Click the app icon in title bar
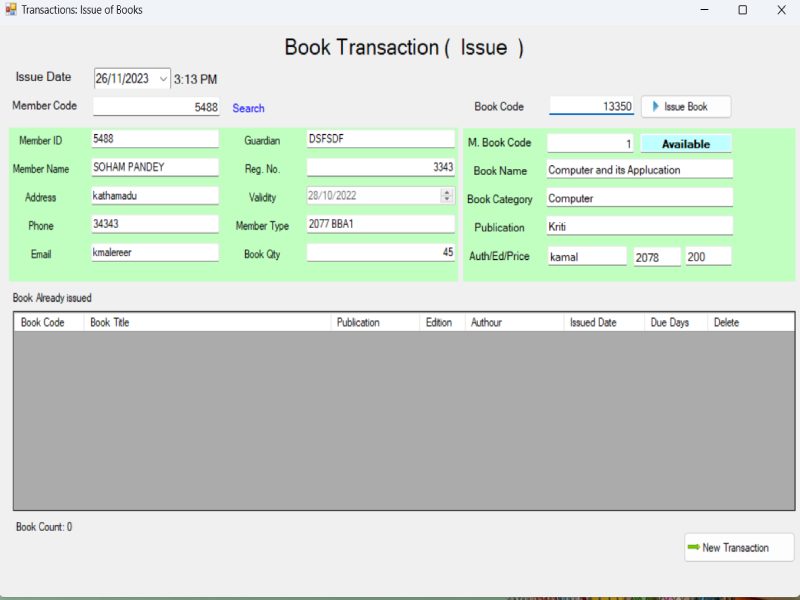This screenshot has width=800, height=600. tap(11, 10)
